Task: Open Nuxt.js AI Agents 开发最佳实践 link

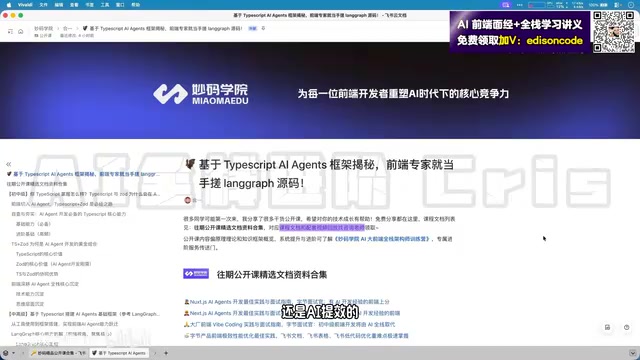Action: coord(289,302)
